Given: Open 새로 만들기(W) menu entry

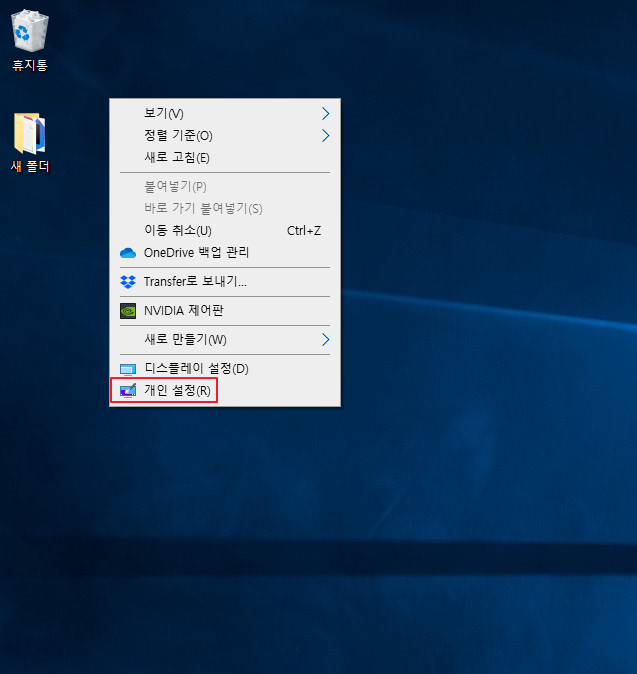Looking at the screenshot, I should pos(225,340).
